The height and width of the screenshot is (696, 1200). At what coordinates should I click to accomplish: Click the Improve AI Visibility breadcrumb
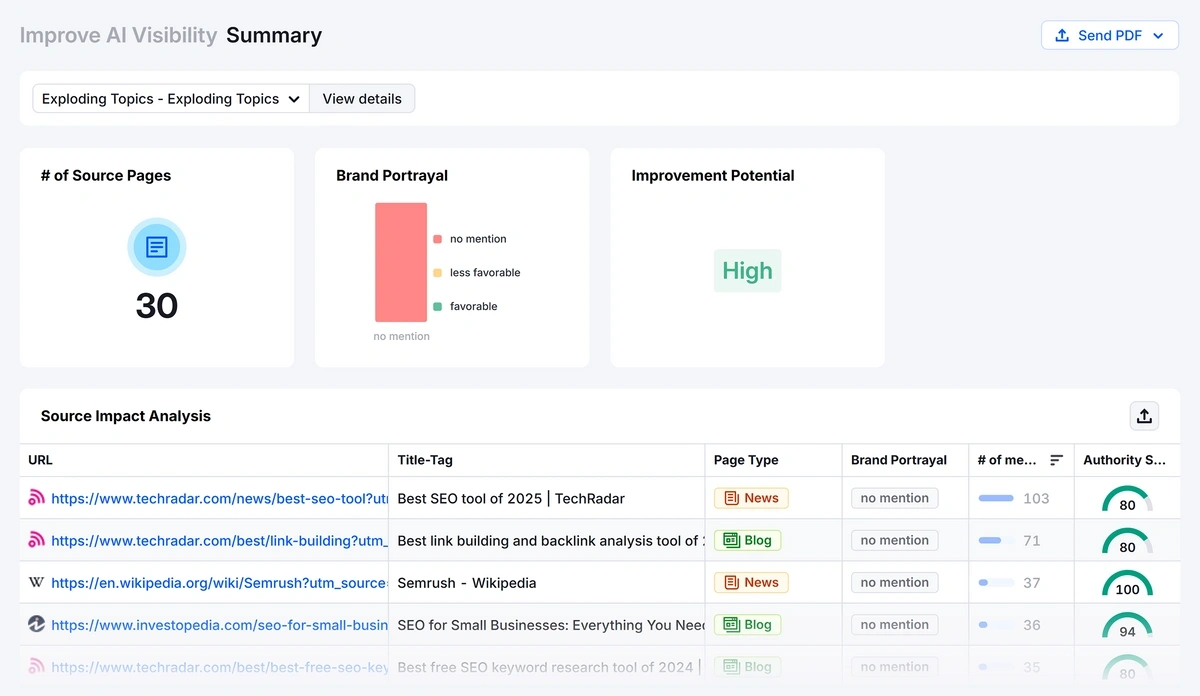pos(118,35)
